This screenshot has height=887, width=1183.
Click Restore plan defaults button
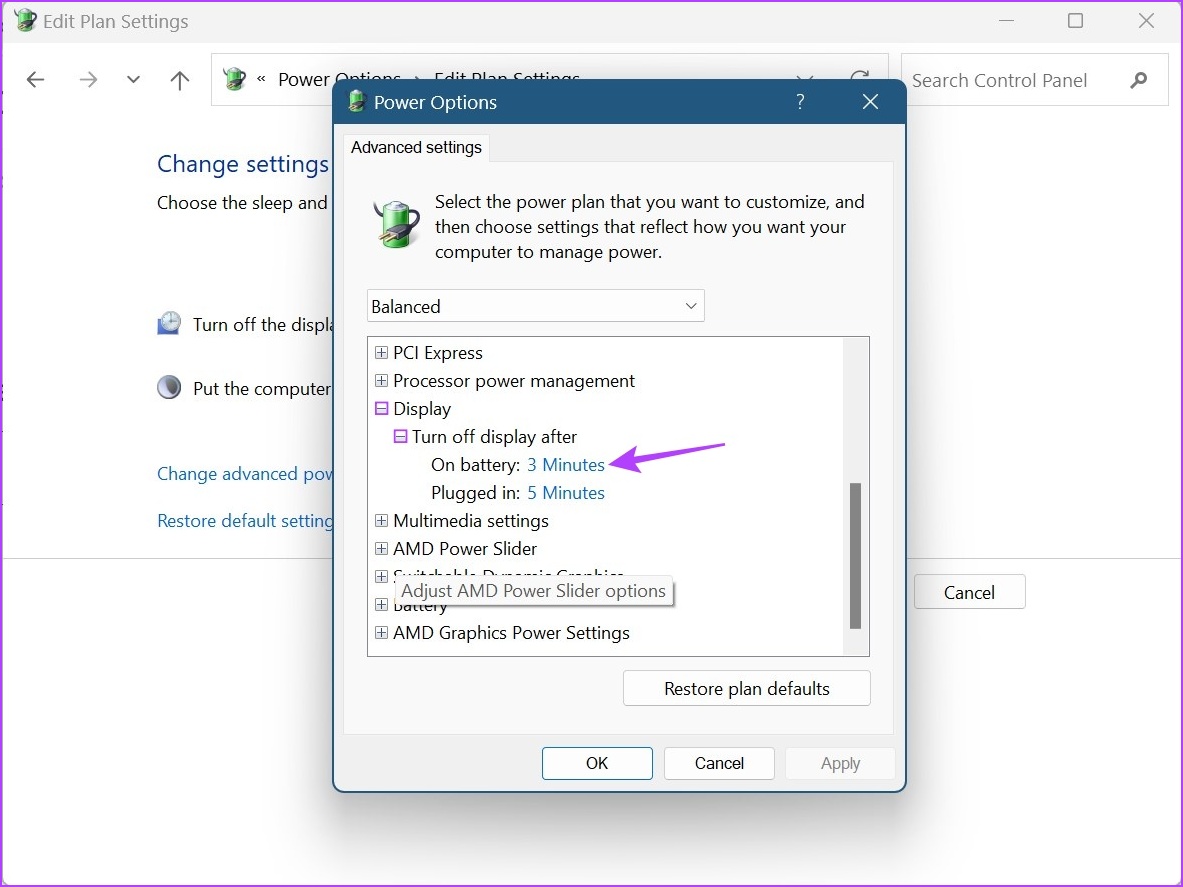click(x=747, y=689)
